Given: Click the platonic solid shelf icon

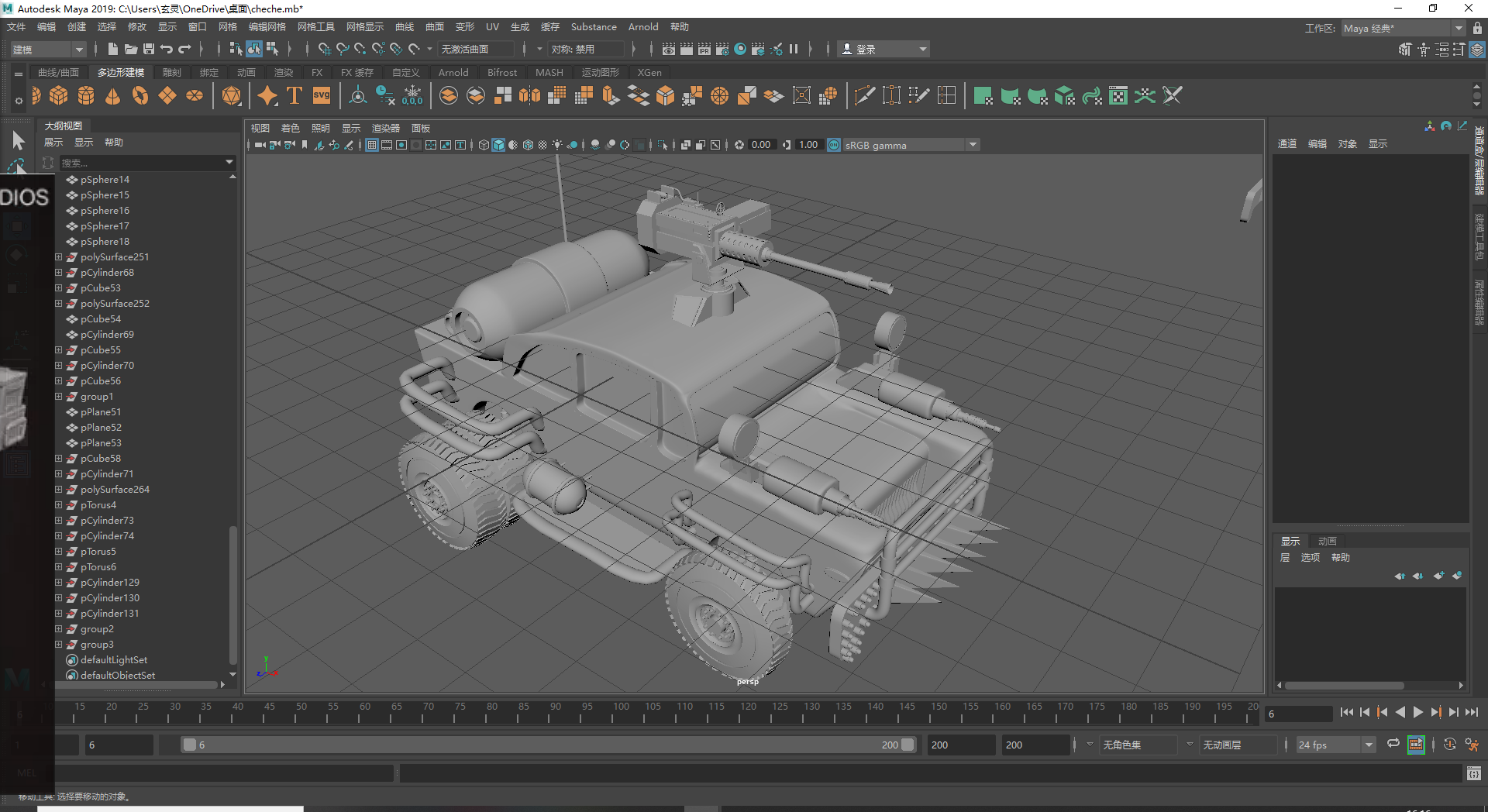Looking at the screenshot, I should coord(231,96).
